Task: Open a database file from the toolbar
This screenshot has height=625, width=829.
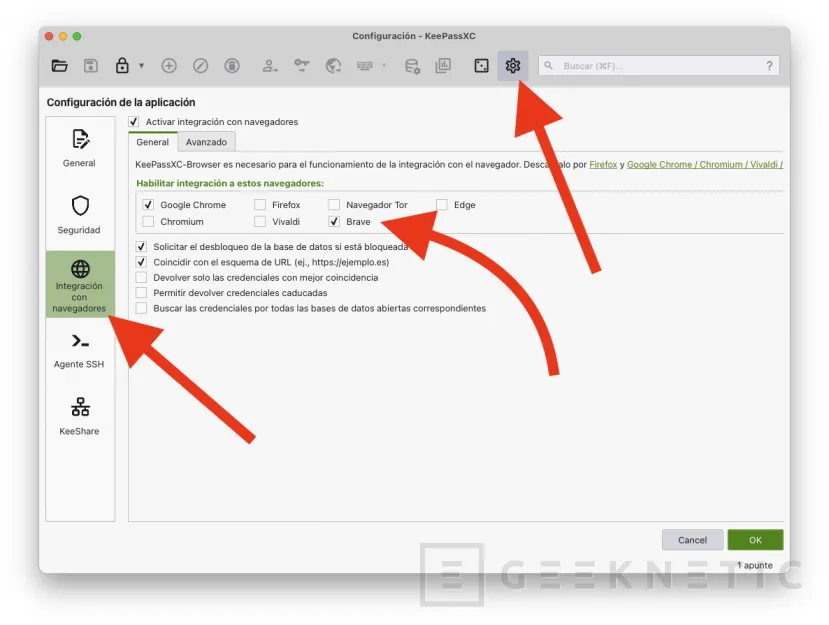Action: [x=60, y=66]
